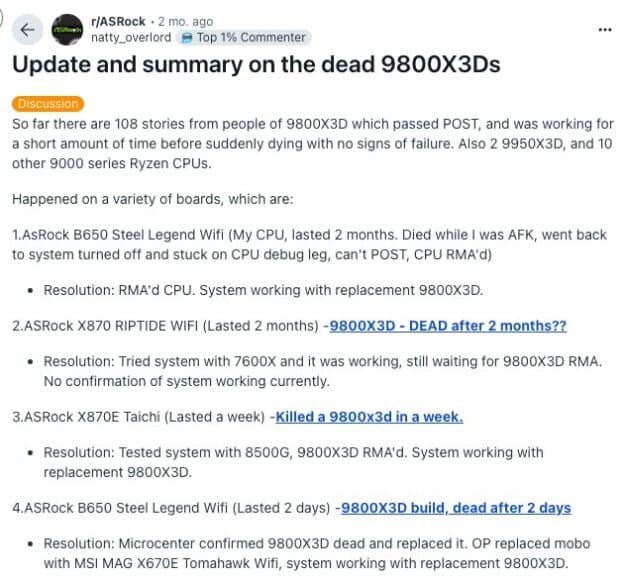Screen dimensions: 624x580
Task: Visit the r/ASRock subreddit link
Action: [118, 21]
